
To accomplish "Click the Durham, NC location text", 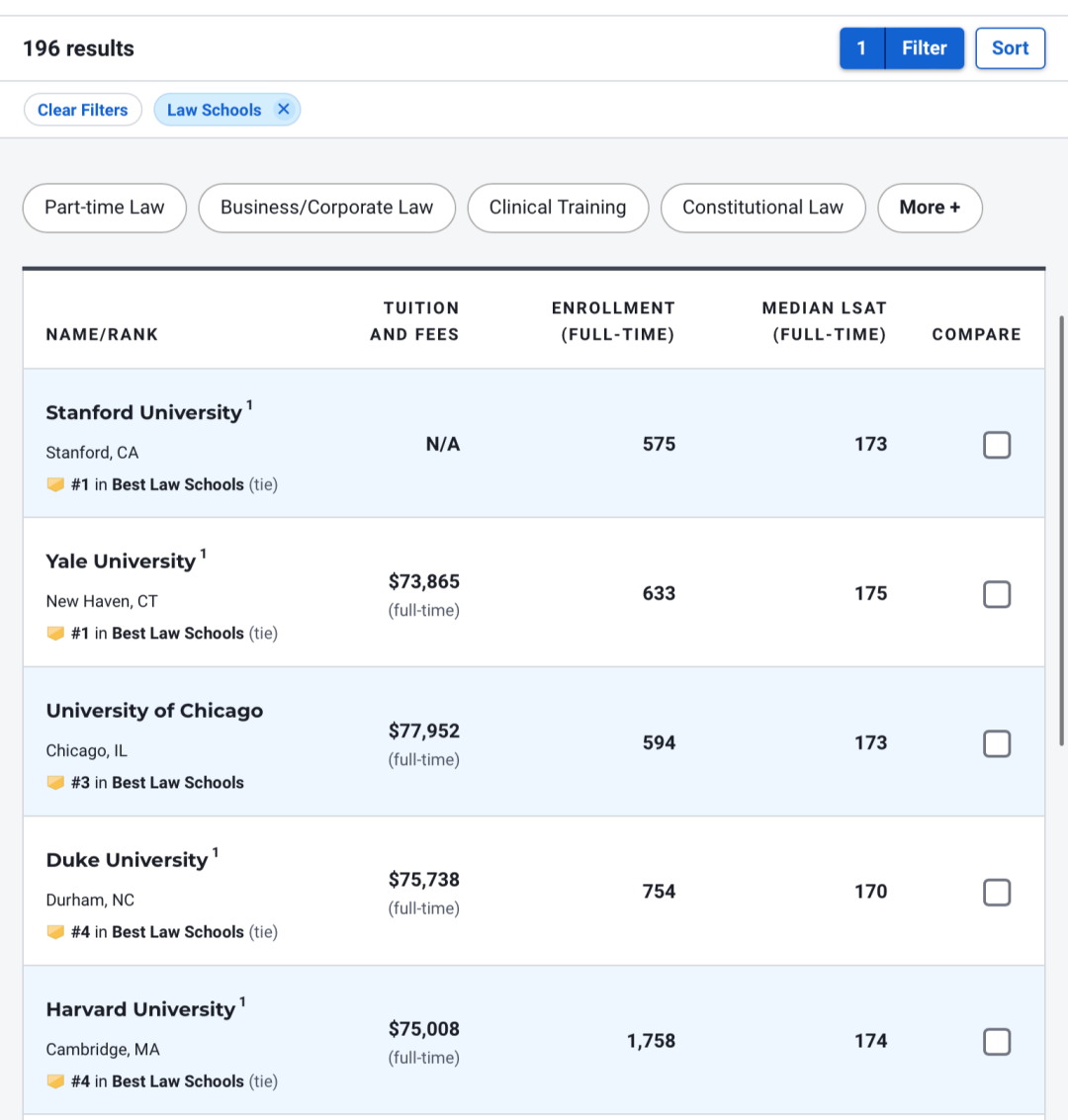I will pyautogui.click(x=90, y=900).
